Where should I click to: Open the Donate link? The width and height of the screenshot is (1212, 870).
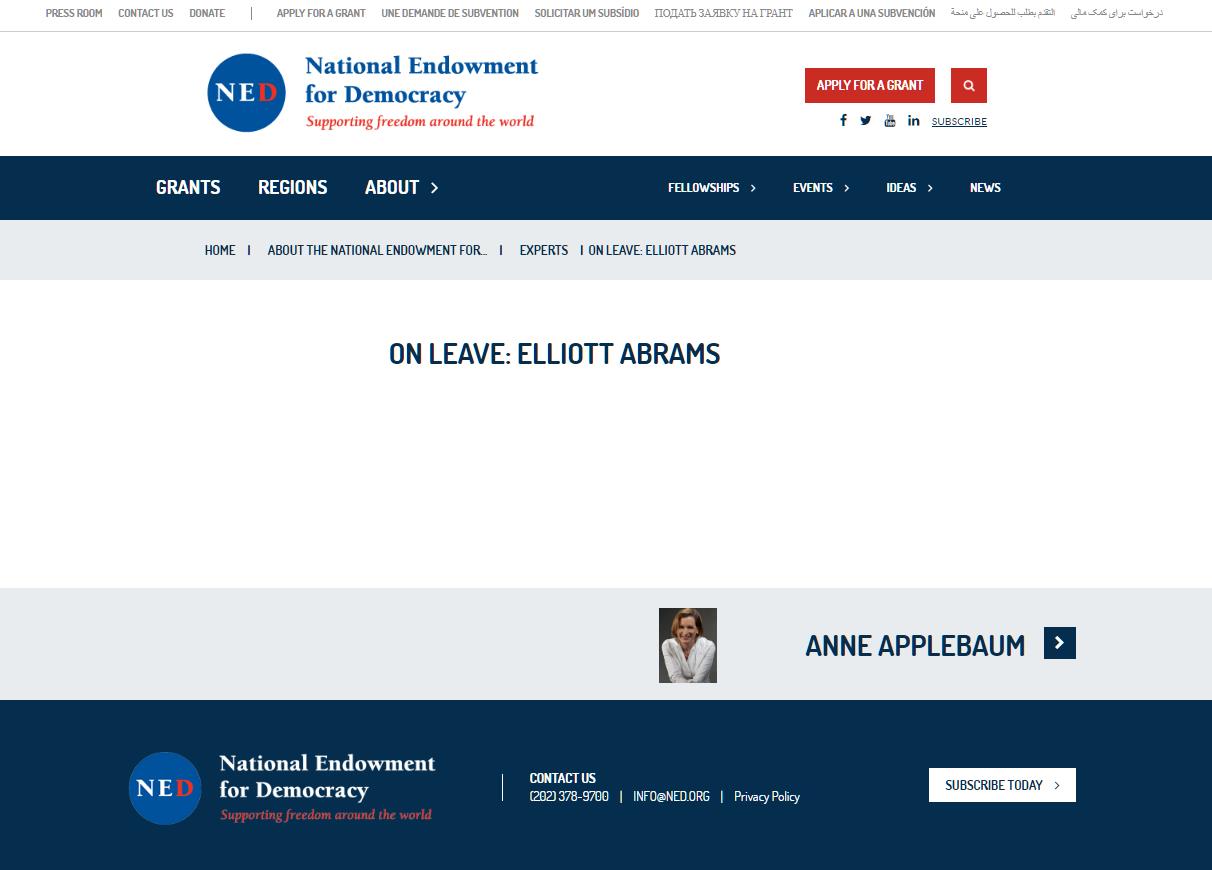[207, 13]
